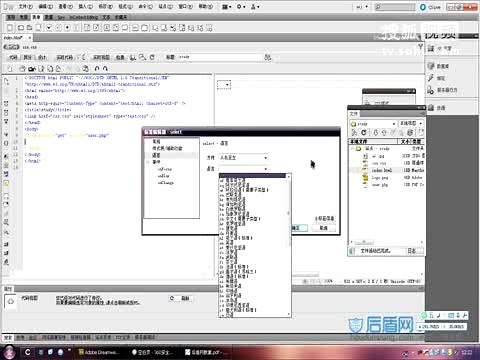Switch to the 常用 insert bar tab

(x=11, y=17)
